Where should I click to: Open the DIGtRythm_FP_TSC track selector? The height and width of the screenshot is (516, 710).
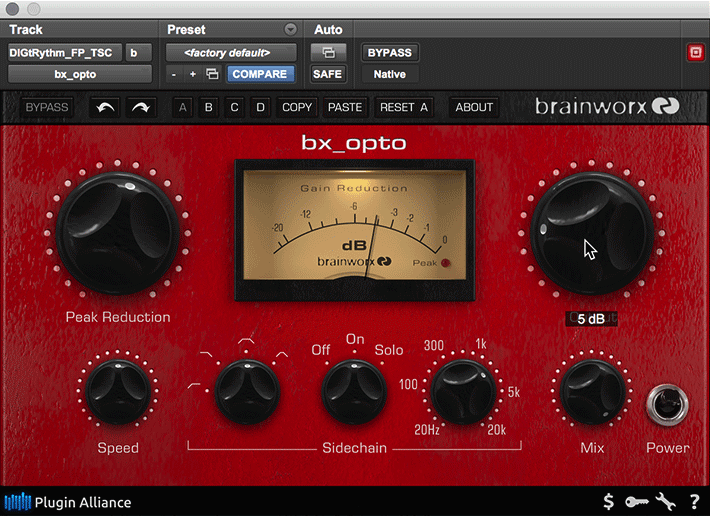click(65, 53)
